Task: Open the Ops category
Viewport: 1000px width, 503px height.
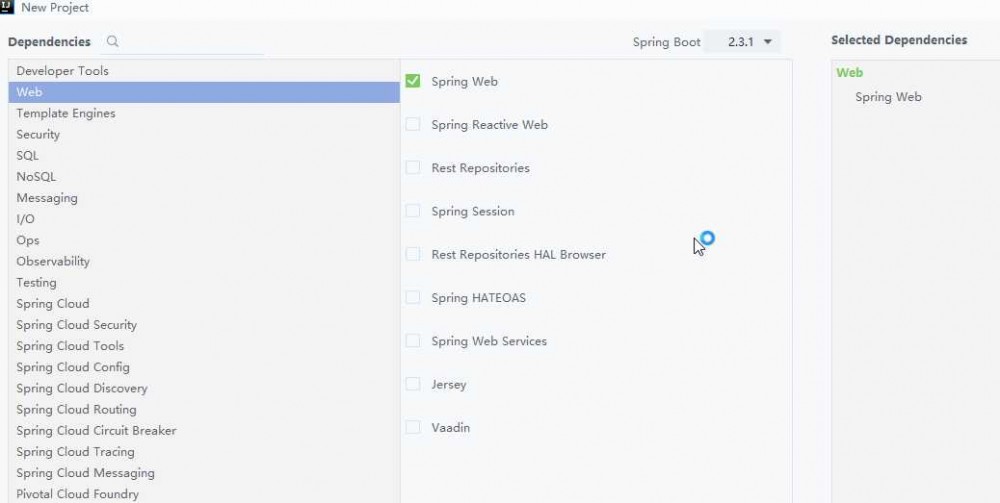Action: tap(204, 240)
